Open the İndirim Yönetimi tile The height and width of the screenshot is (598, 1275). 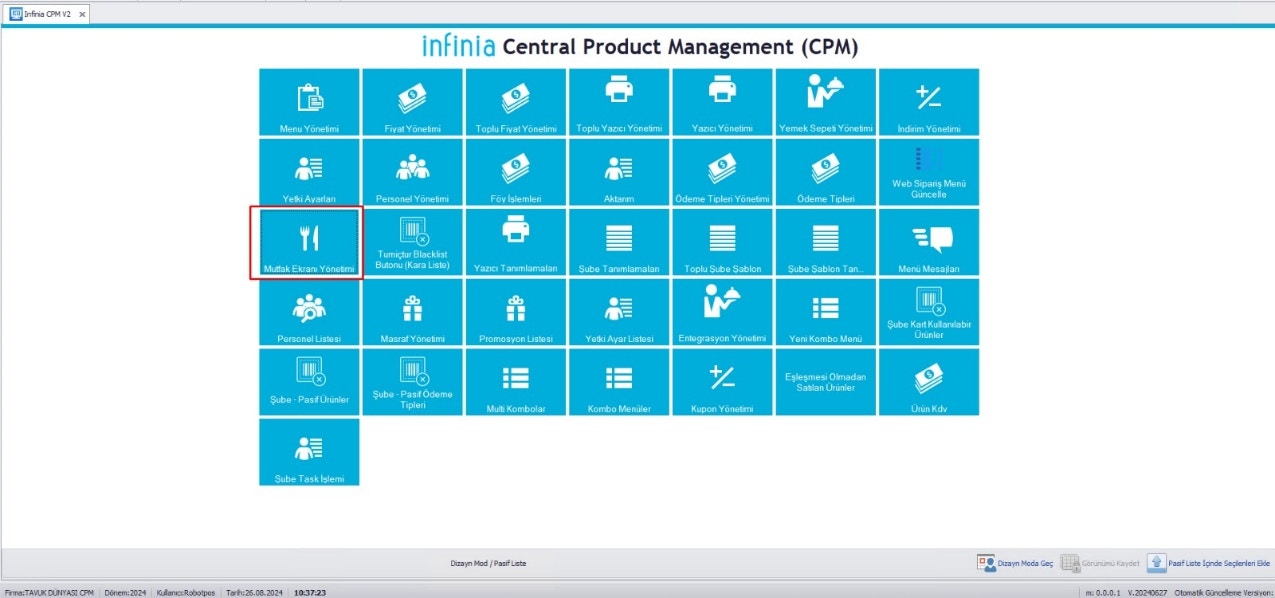(x=929, y=102)
